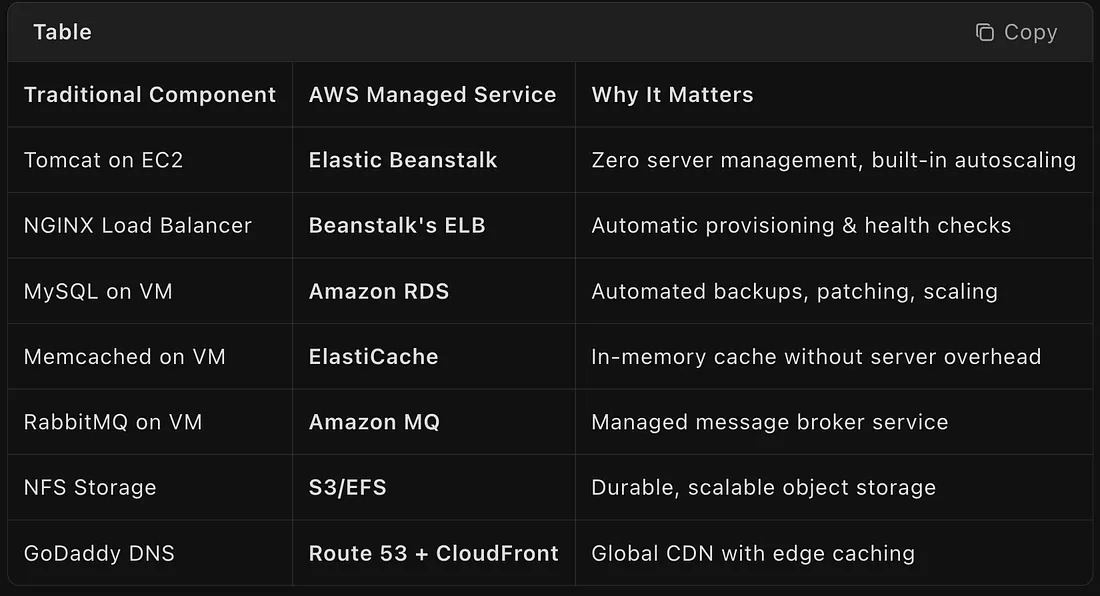The image size is (1100, 596).
Task: Click the ElastiCache cell
Action: 373,357
